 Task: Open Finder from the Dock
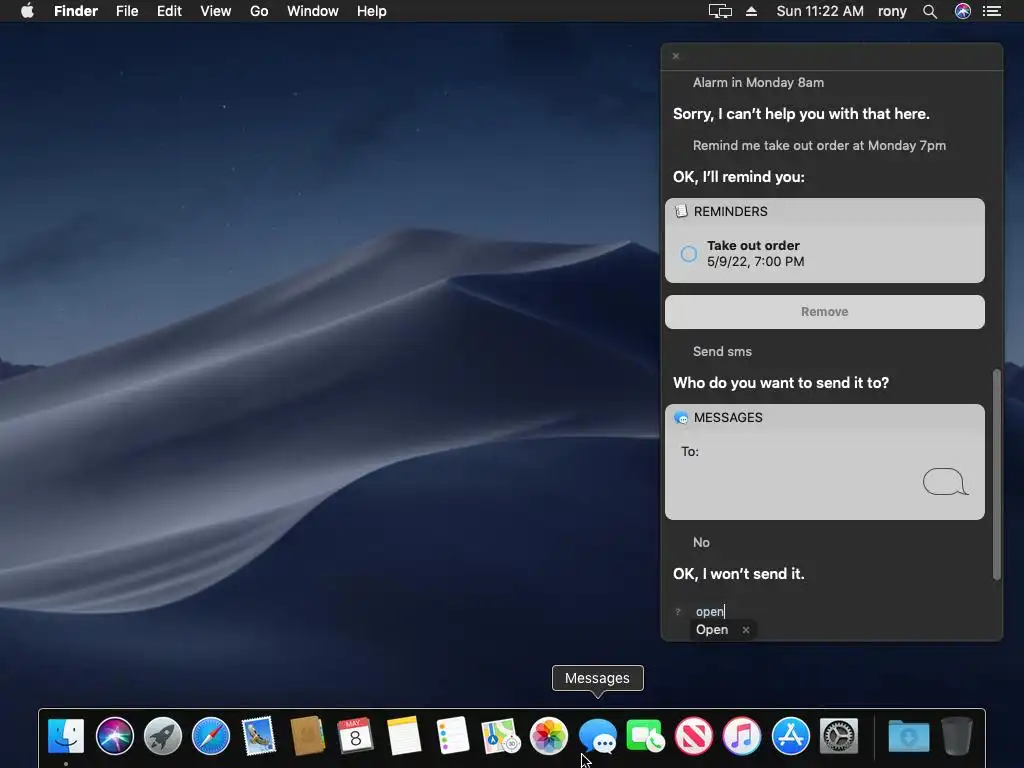coord(66,736)
